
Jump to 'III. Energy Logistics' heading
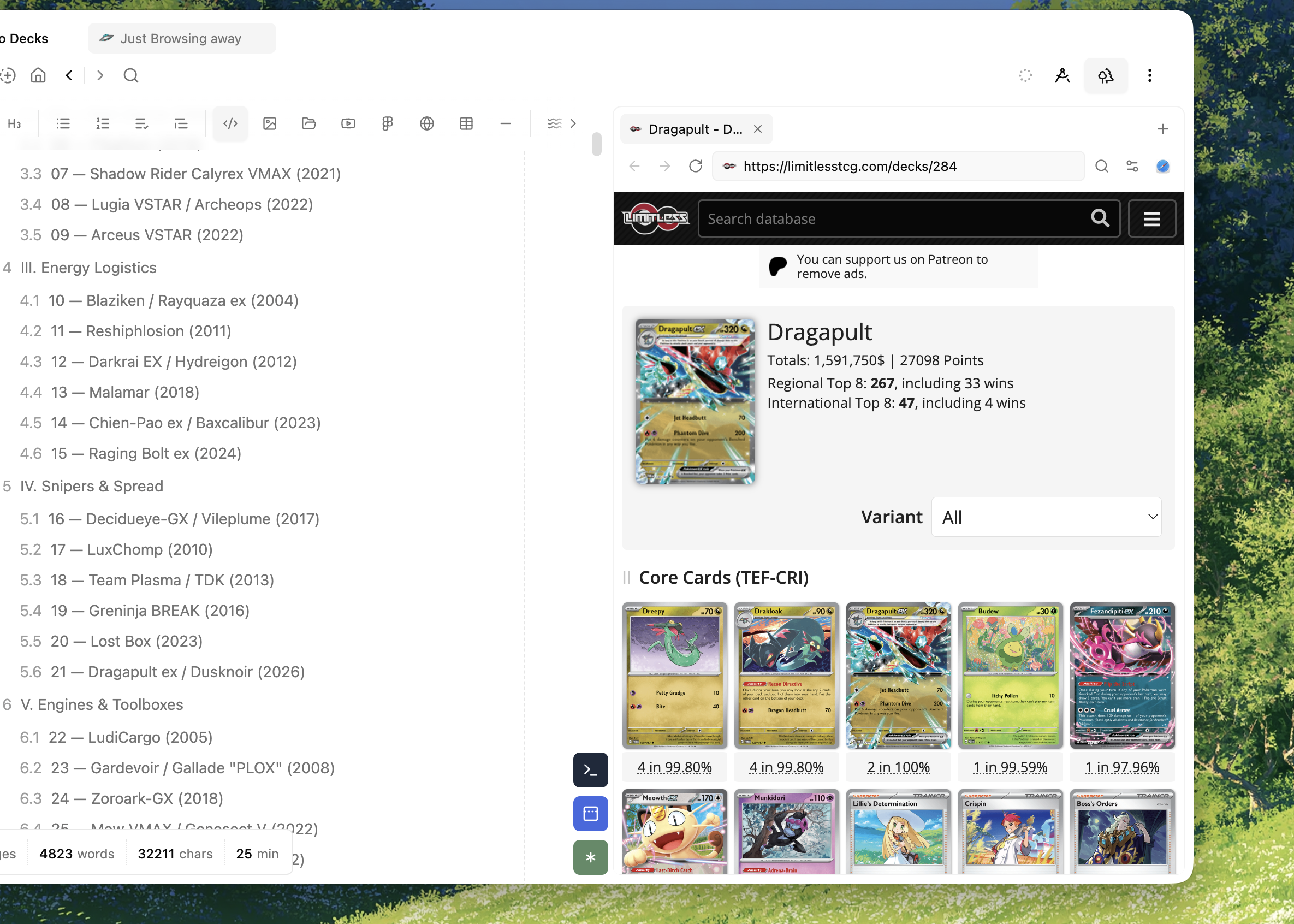pos(88,268)
